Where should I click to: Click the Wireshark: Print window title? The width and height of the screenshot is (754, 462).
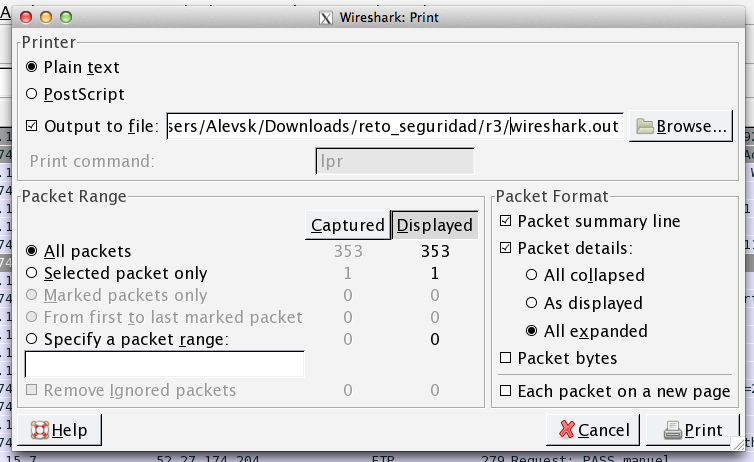(389, 18)
